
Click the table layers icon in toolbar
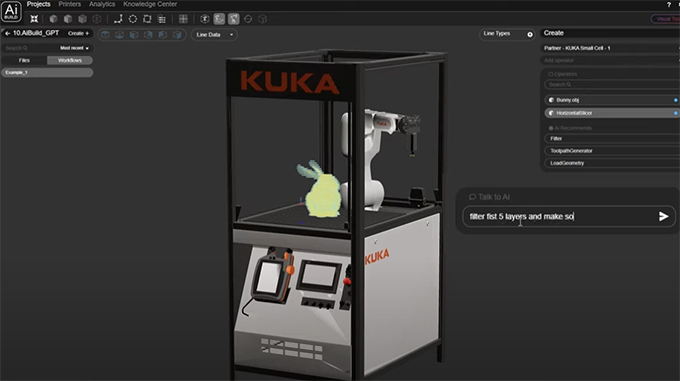(162, 19)
